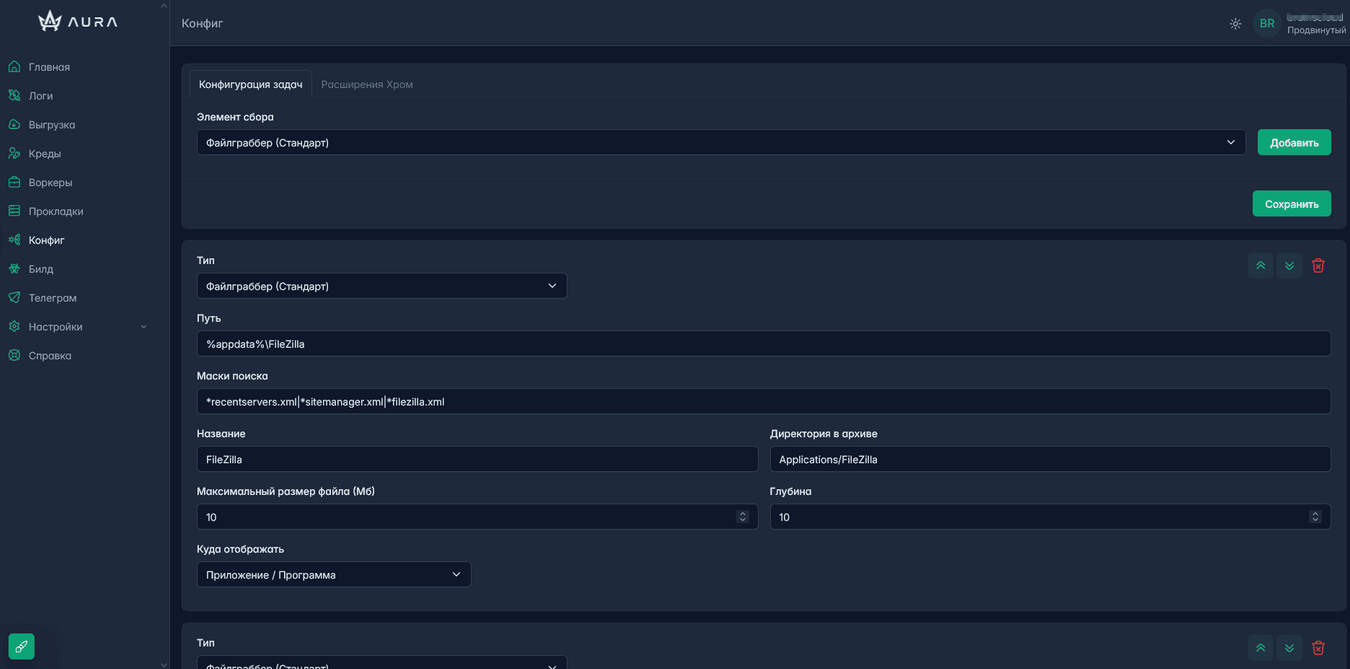Move the FileZilla task block down
This screenshot has width=1350, height=669.
(x=1289, y=265)
